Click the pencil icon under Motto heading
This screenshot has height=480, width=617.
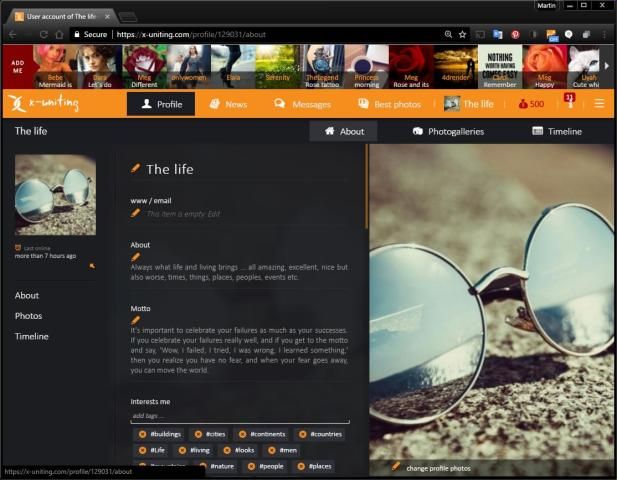point(136,320)
